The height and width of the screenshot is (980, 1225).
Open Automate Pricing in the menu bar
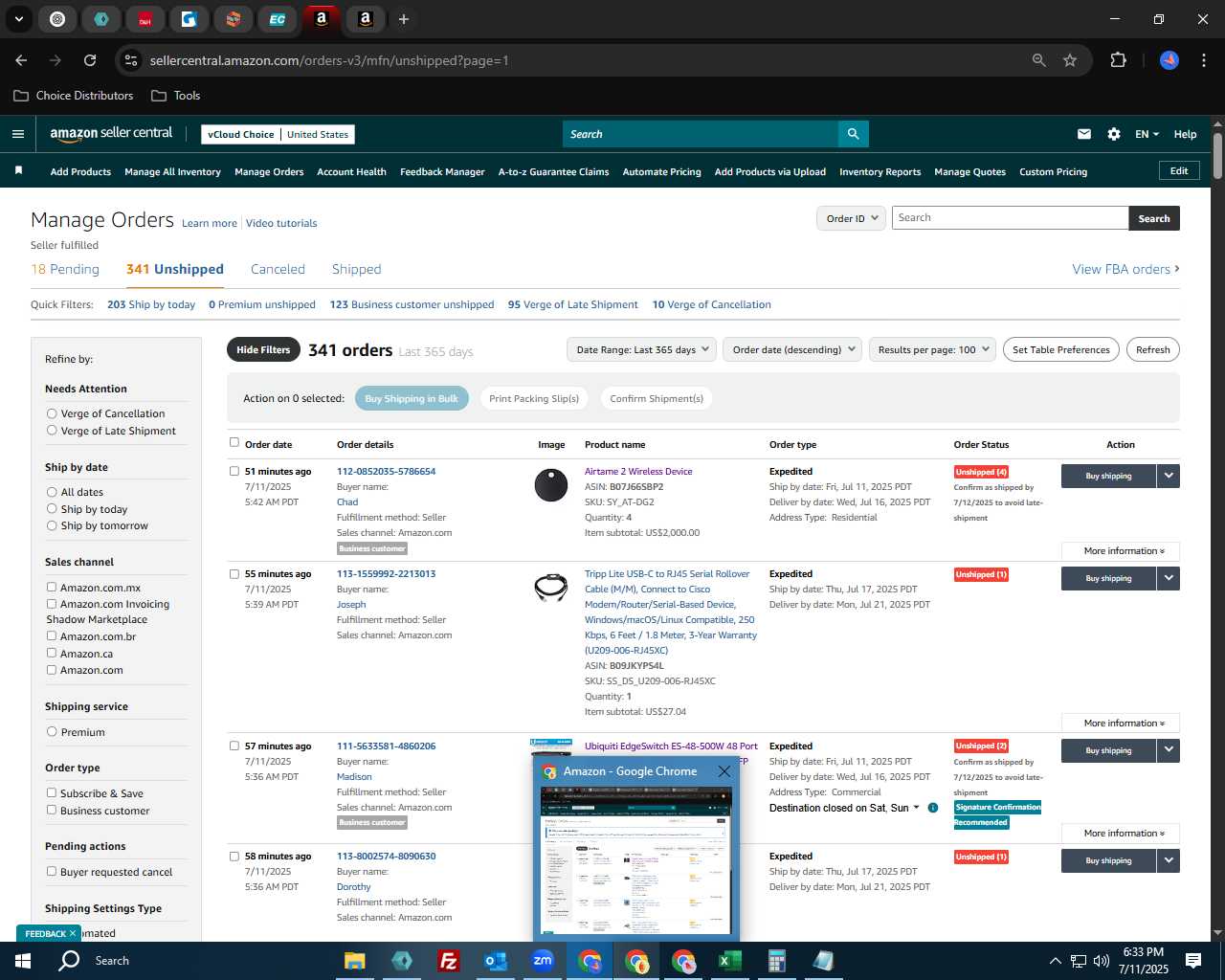tap(661, 172)
